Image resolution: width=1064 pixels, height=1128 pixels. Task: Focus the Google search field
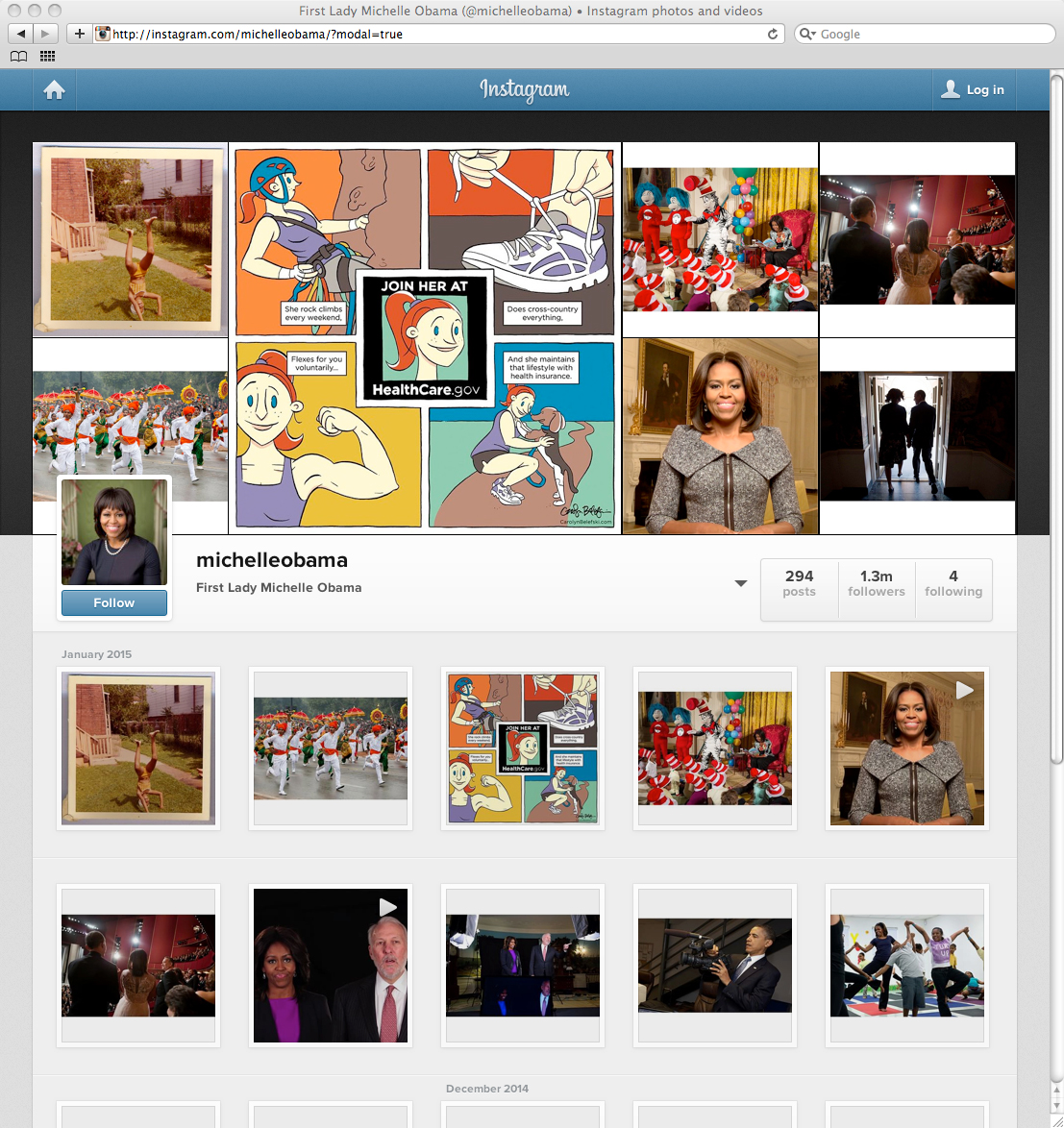(925, 34)
